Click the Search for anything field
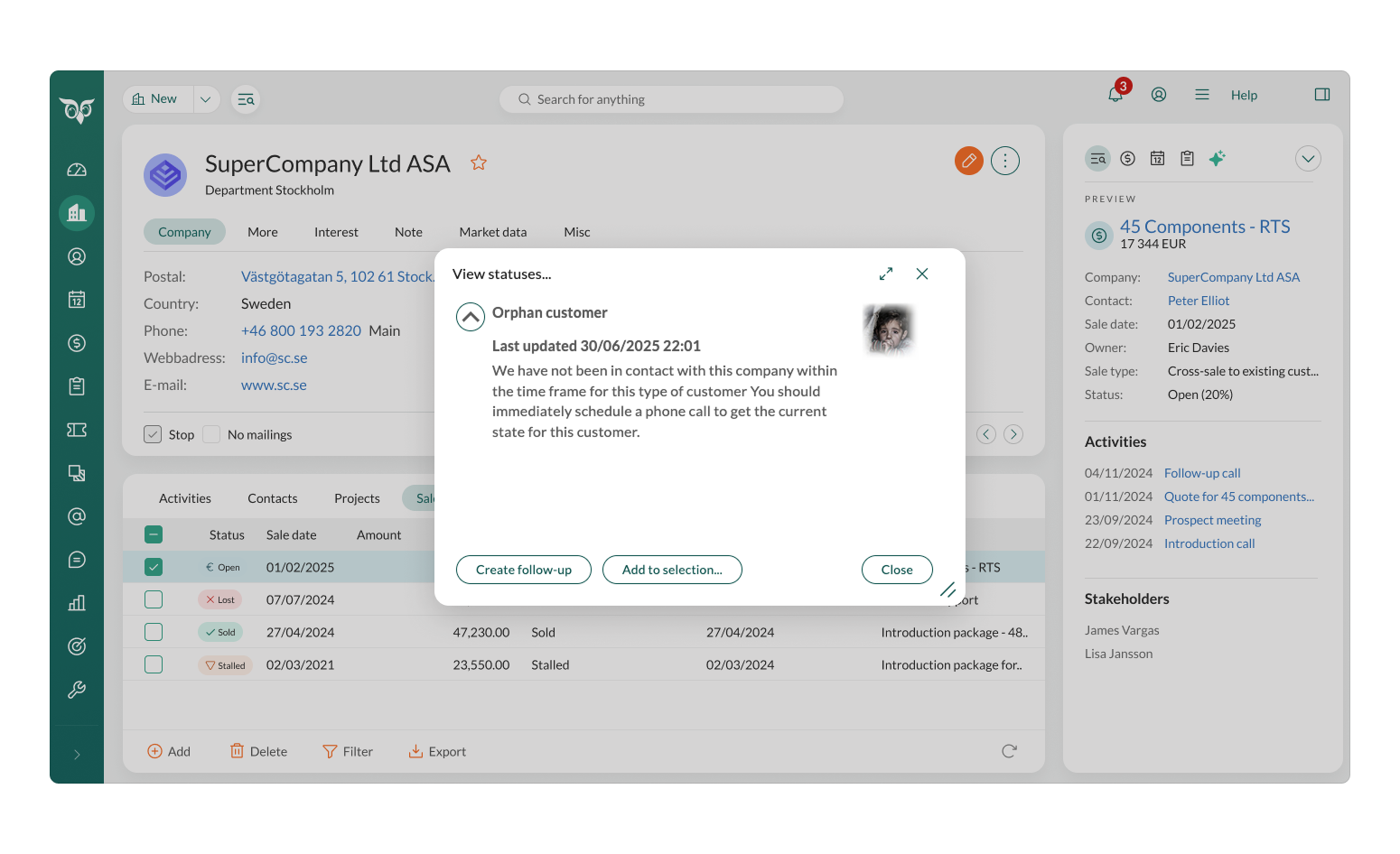Image resolution: width=1400 pixels, height=854 pixels. pos(671,99)
